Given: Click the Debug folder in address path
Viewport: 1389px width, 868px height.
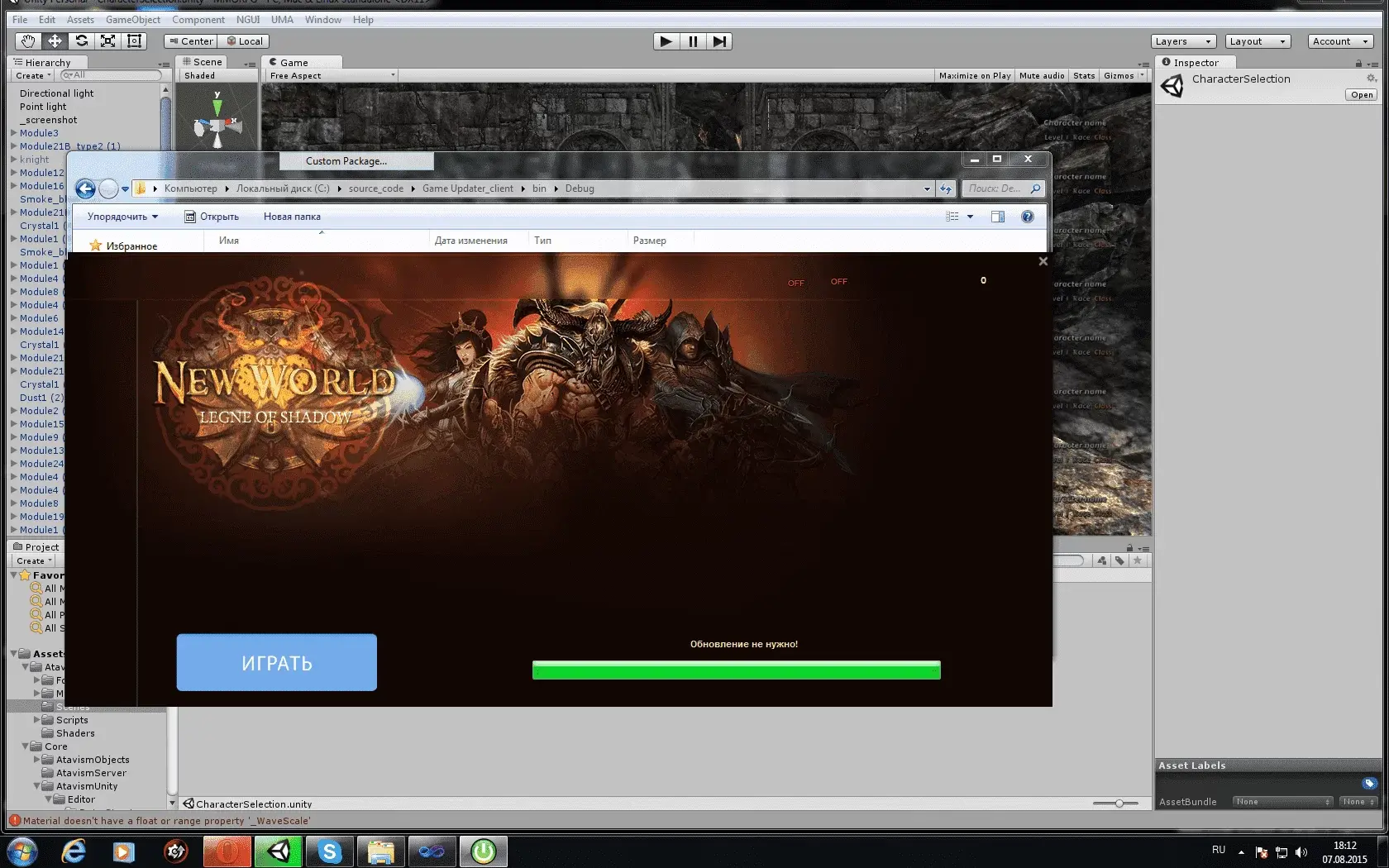Looking at the screenshot, I should point(580,188).
